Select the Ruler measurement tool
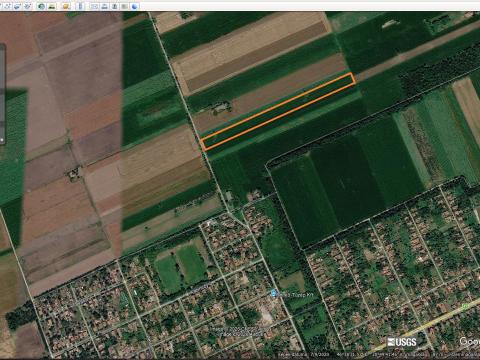480x360 pixels. point(80,6)
